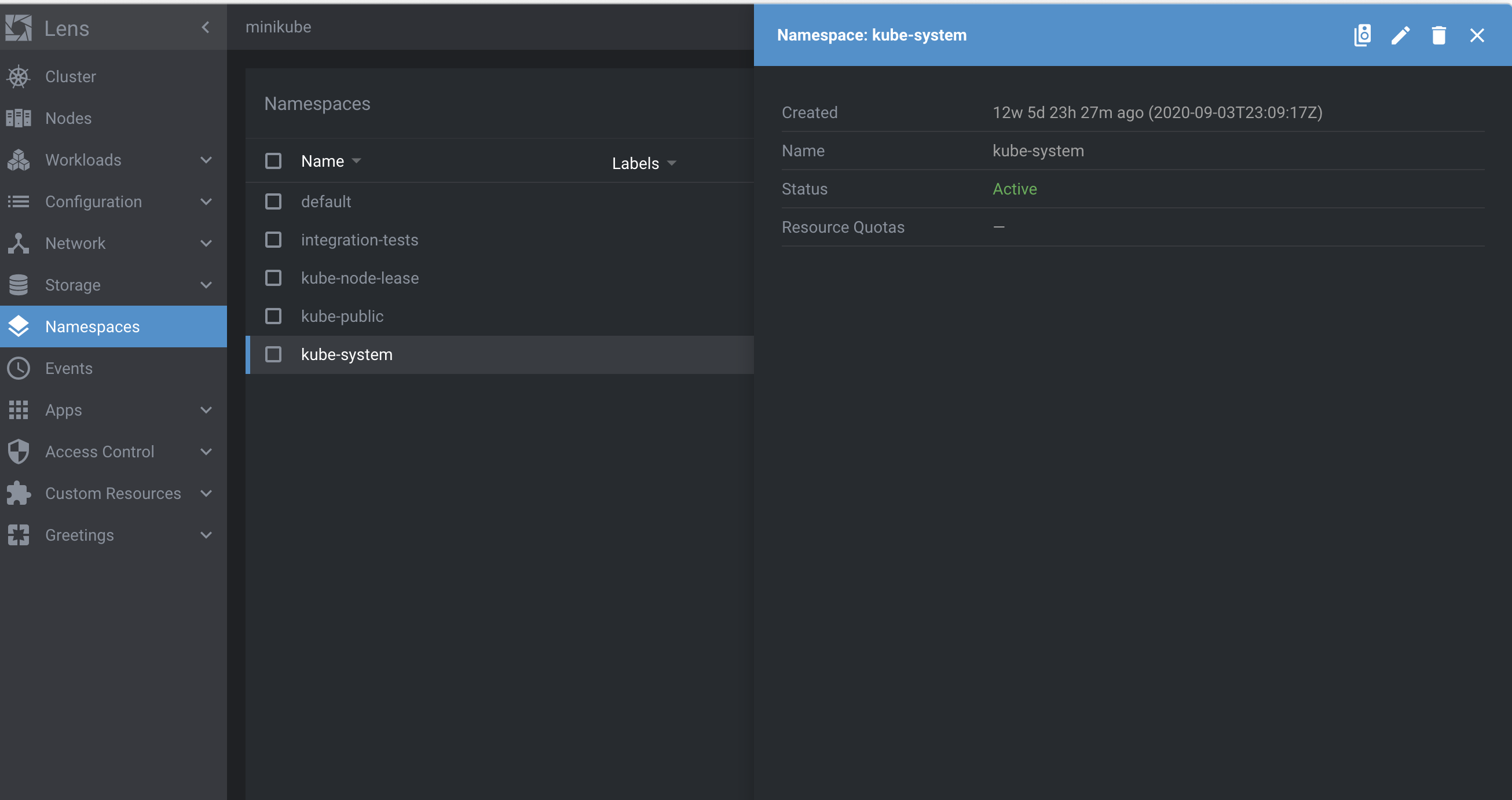1512x800 pixels.
Task: Collapse sidebar with the left chevron
Action: point(206,27)
